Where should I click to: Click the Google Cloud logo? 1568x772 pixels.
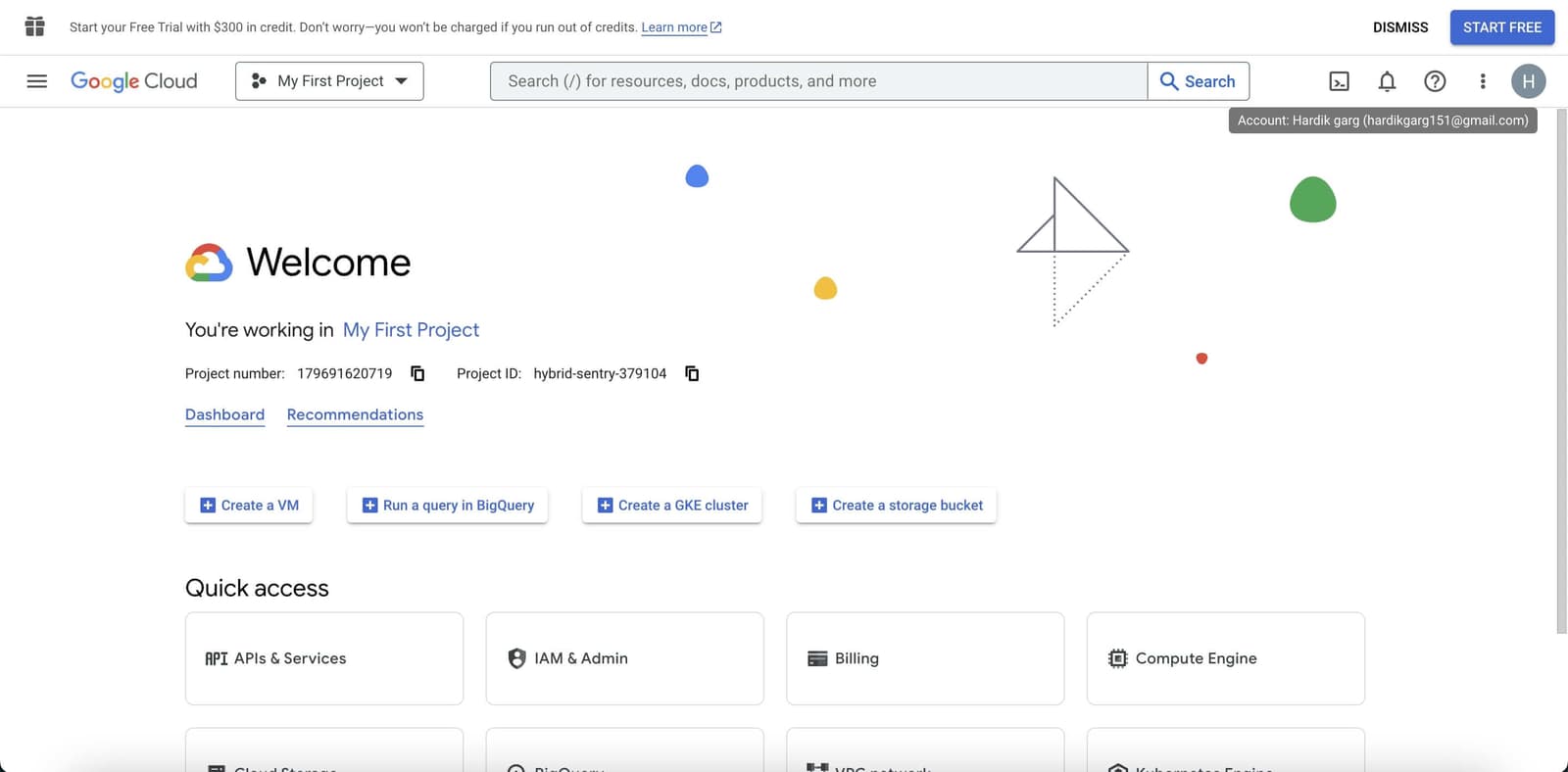[x=134, y=81]
